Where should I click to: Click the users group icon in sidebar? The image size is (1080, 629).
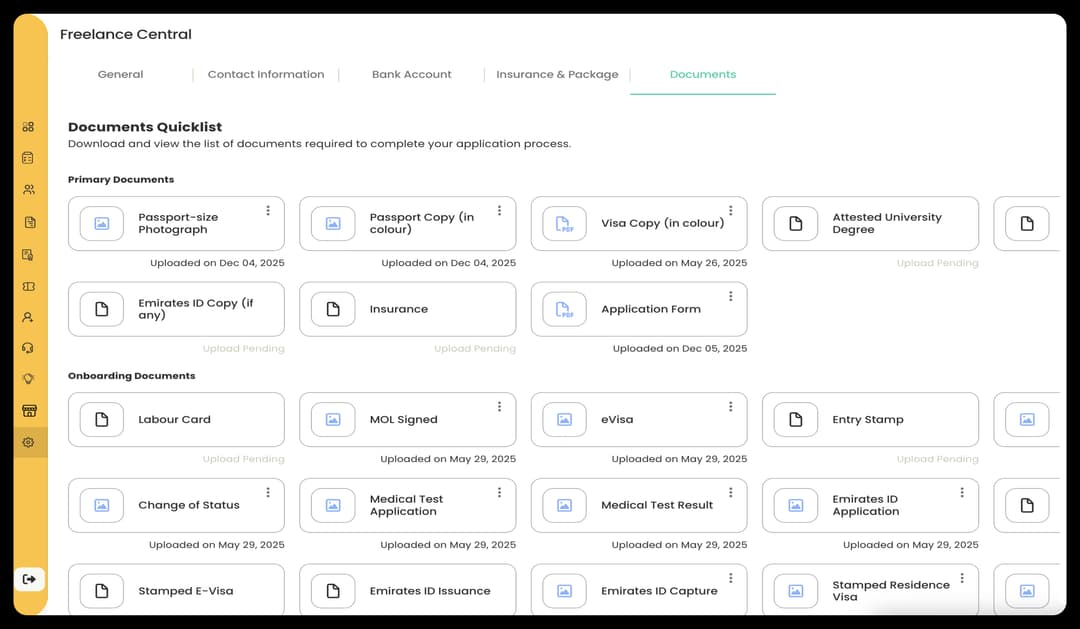28,190
